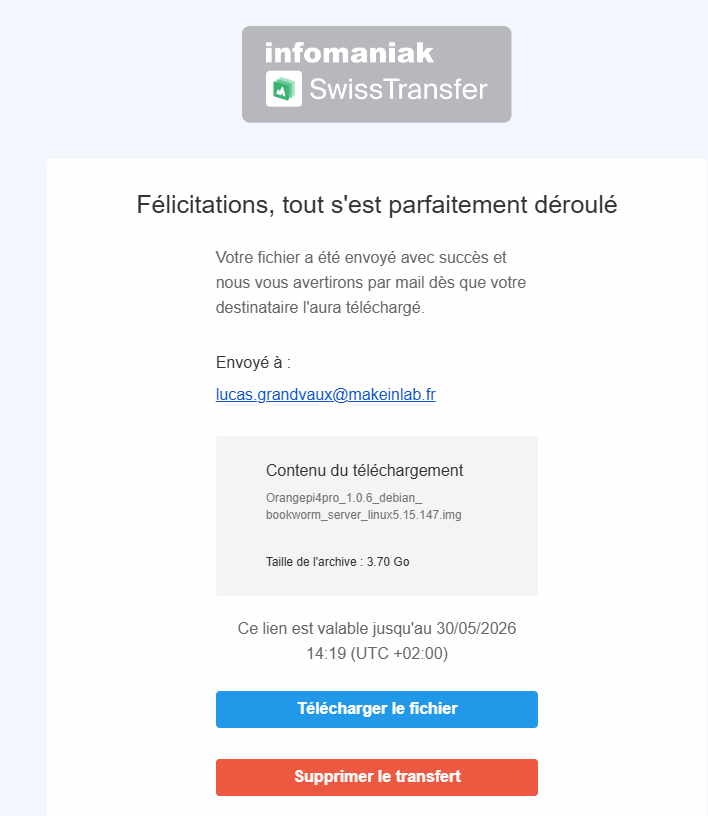
Task: Open the lucas.grandvaux@makeinlab.fr email link
Action: pos(325,394)
